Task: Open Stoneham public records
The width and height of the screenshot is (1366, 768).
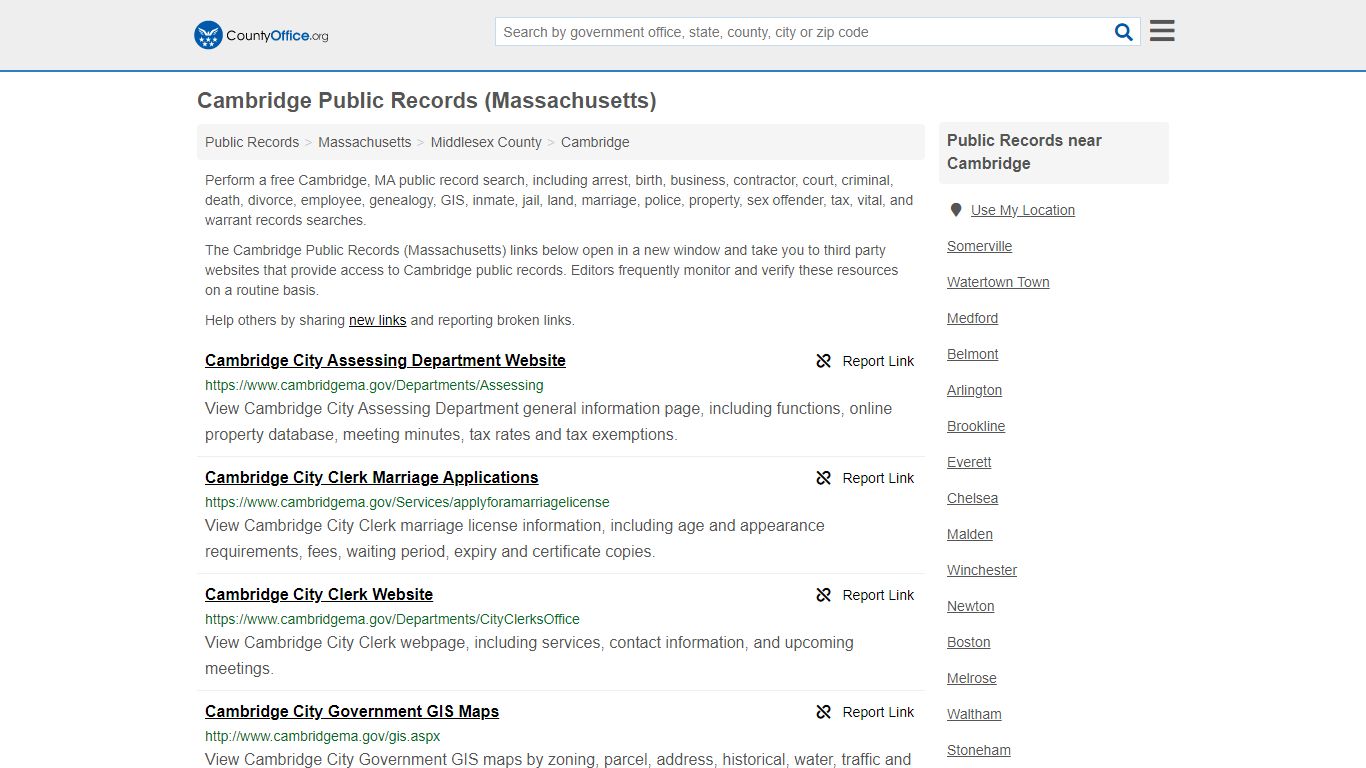Action: [x=979, y=750]
